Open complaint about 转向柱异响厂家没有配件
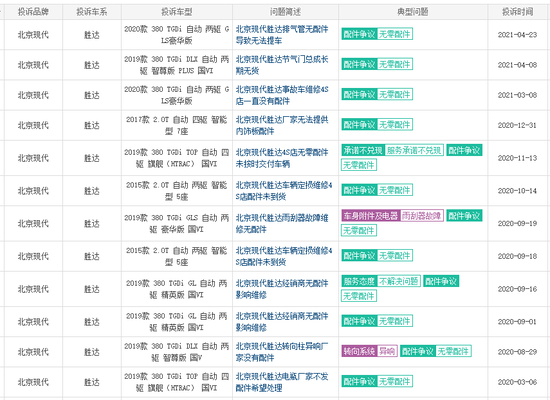The image size is (550, 400). point(282,352)
